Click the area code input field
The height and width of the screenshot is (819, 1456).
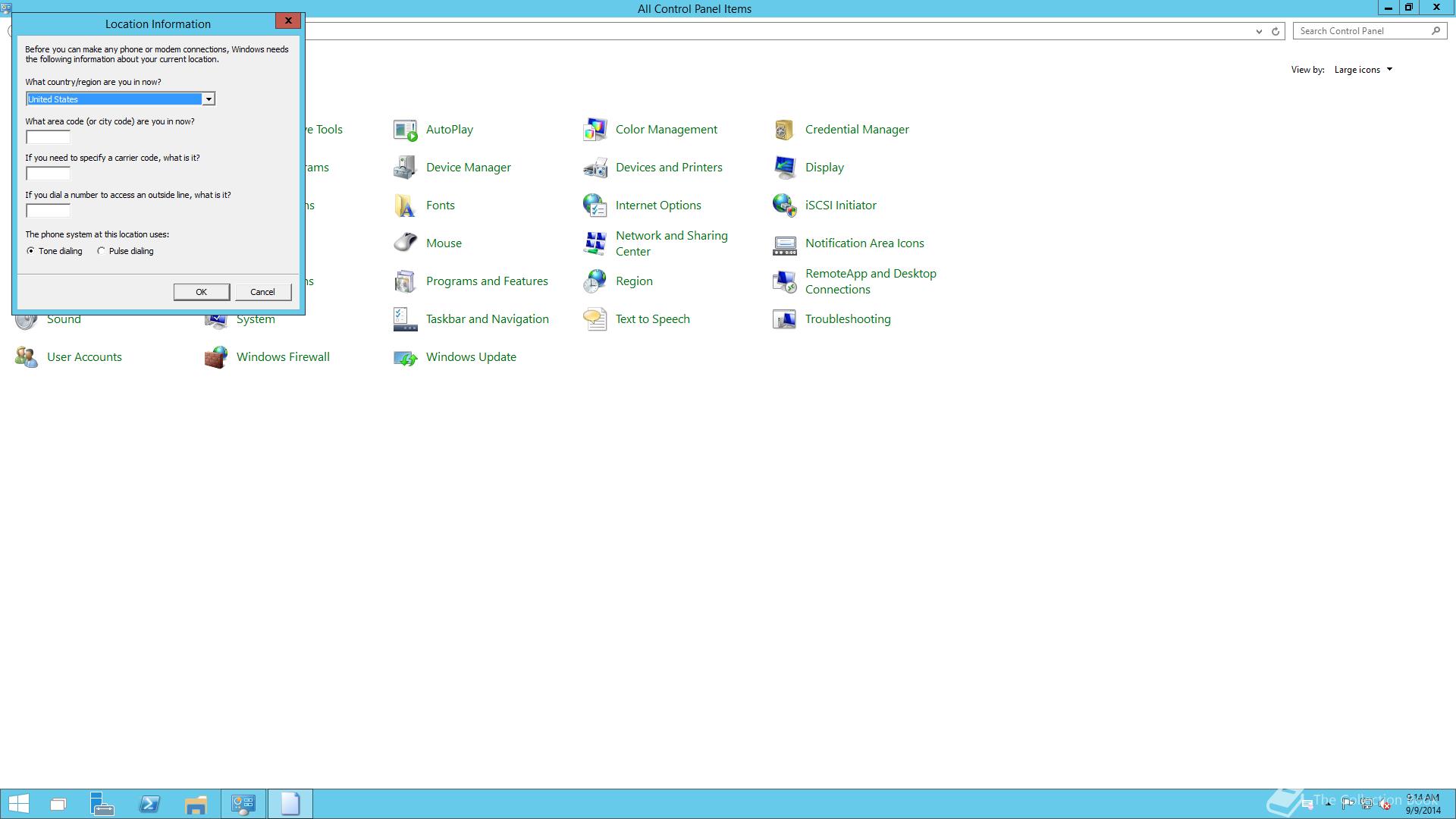point(49,137)
